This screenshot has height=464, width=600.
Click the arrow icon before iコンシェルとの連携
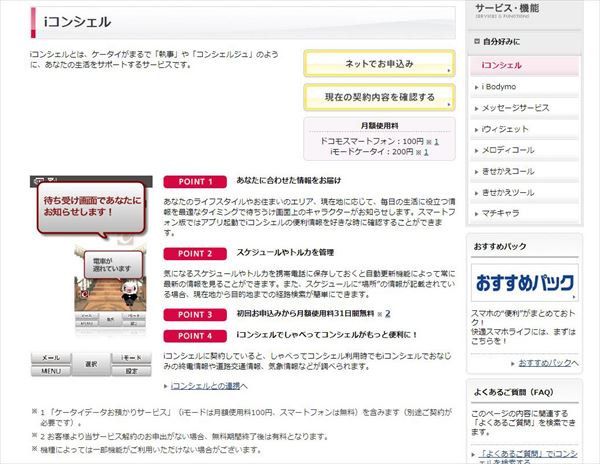pos(166,386)
